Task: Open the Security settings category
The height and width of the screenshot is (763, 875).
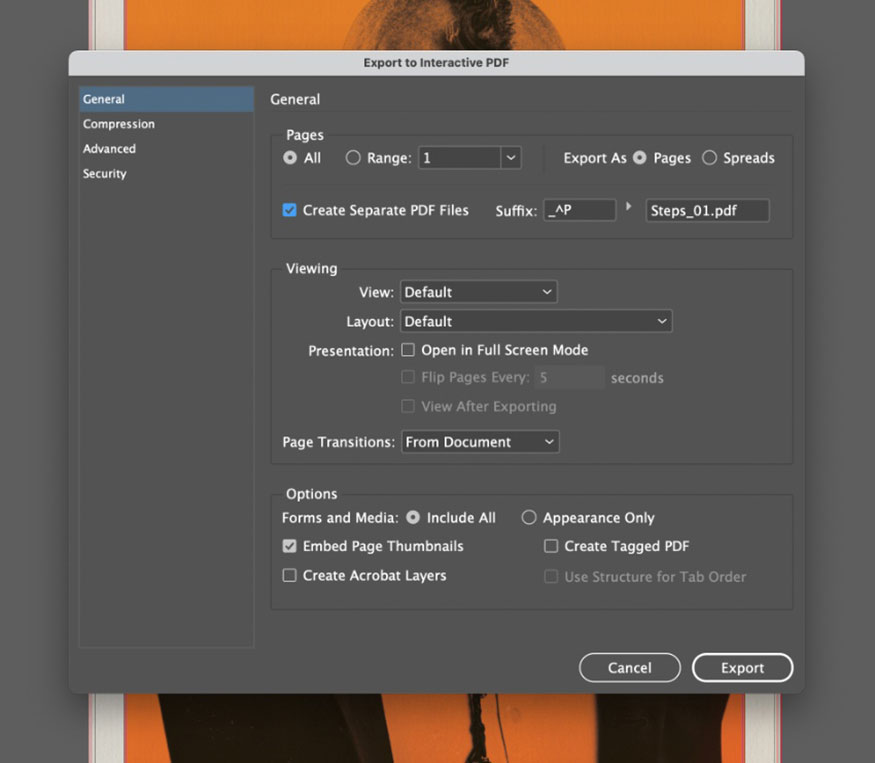Action: tap(105, 174)
